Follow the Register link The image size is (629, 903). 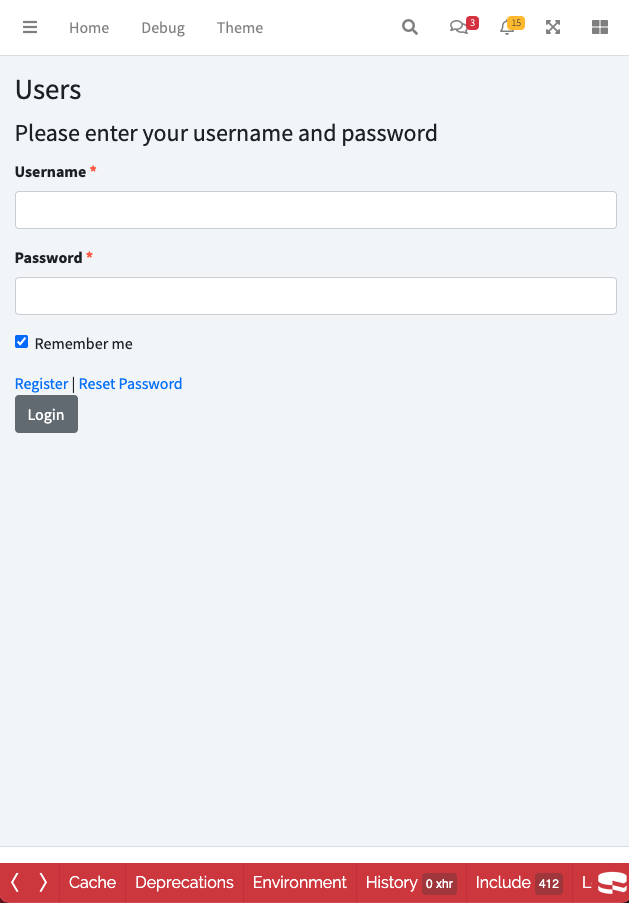42,384
